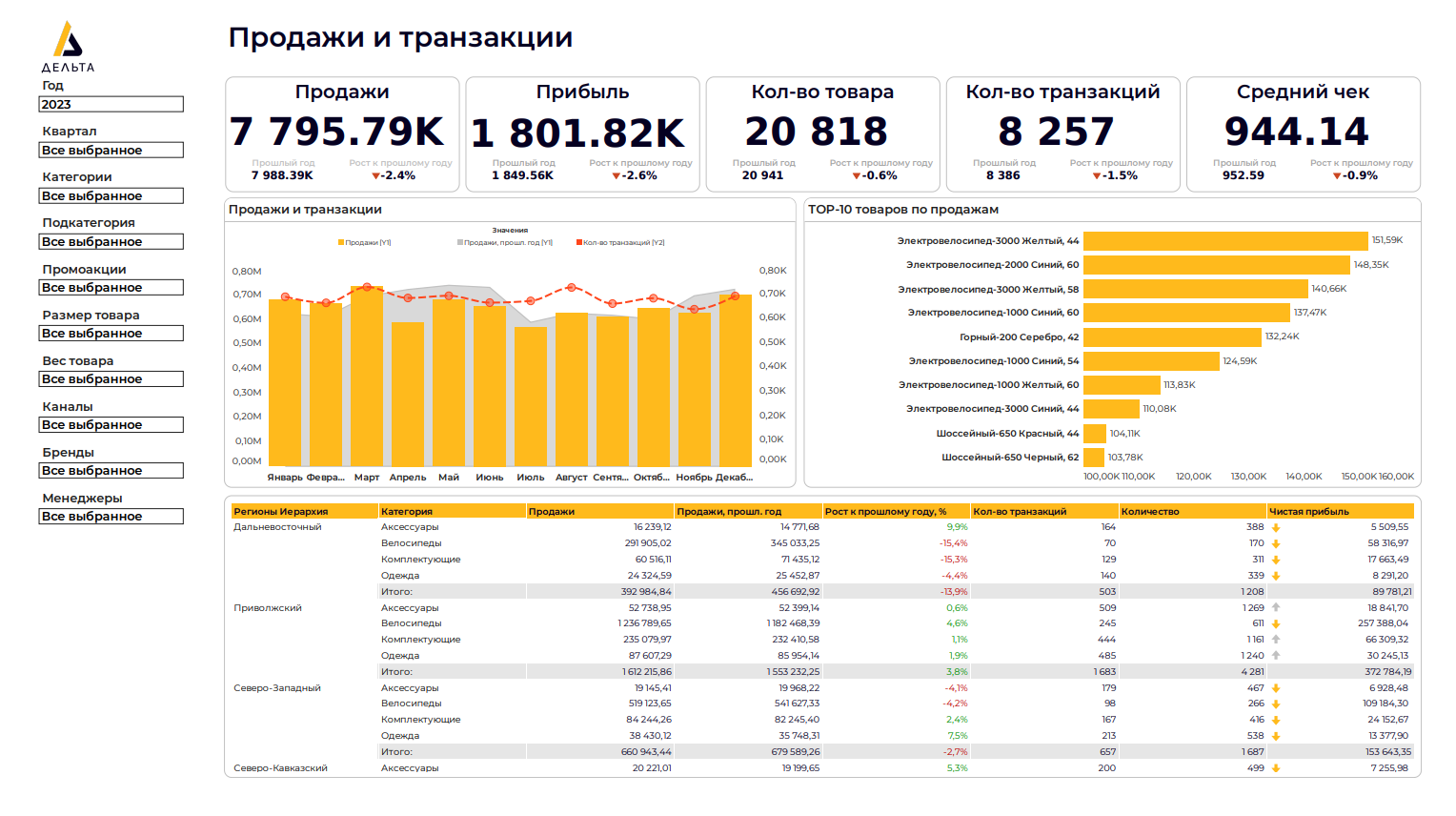Click the transactions line marker above Август
This screenshot has height=816, width=1456.
click(x=571, y=287)
